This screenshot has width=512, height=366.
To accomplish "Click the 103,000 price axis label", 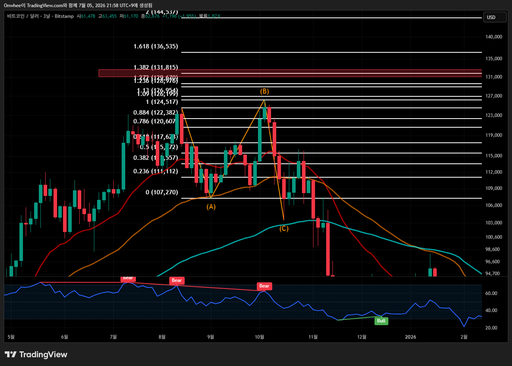I will (494, 223).
